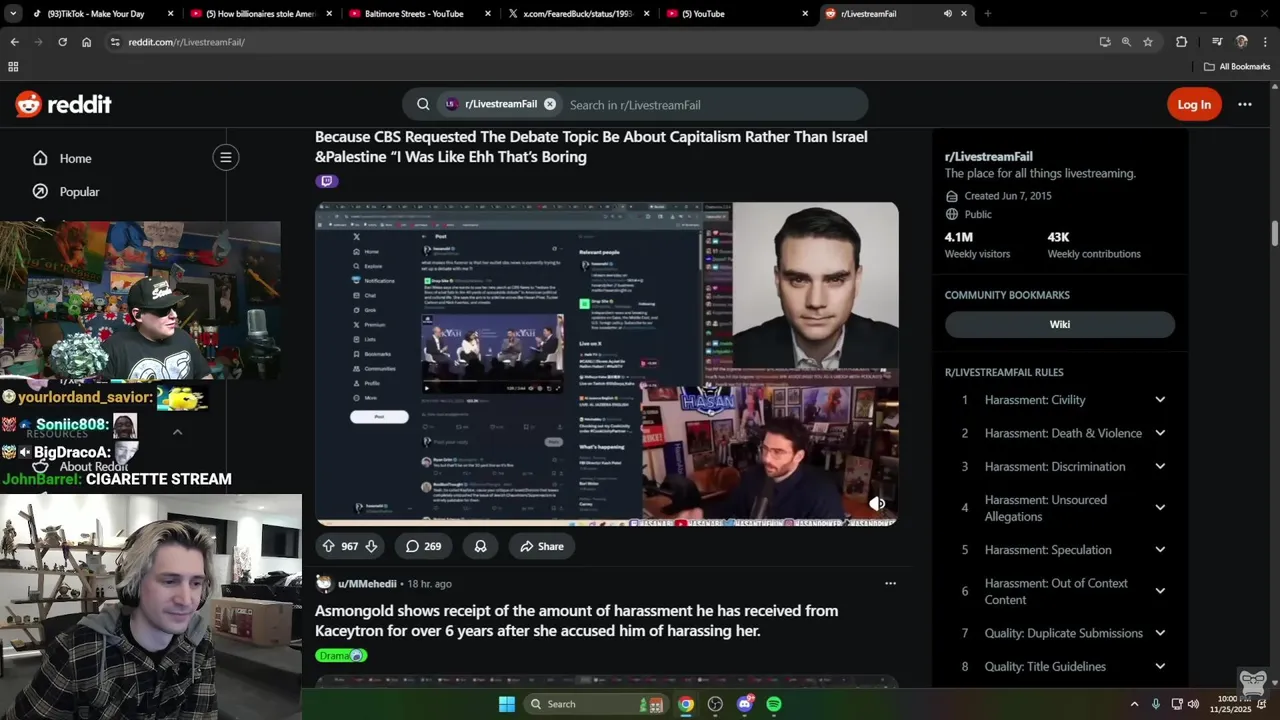
Task: Click the Drama flair on the Asmongold post
Action: (341, 655)
